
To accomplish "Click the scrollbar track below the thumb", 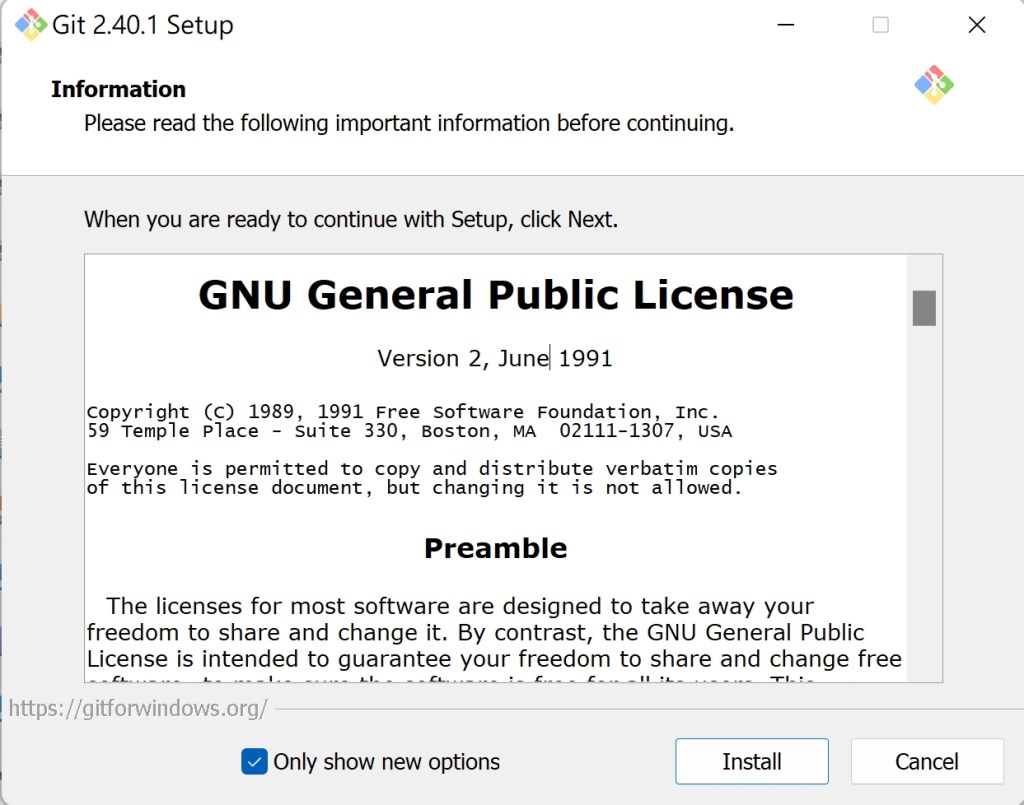I will click(x=923, y=500).
